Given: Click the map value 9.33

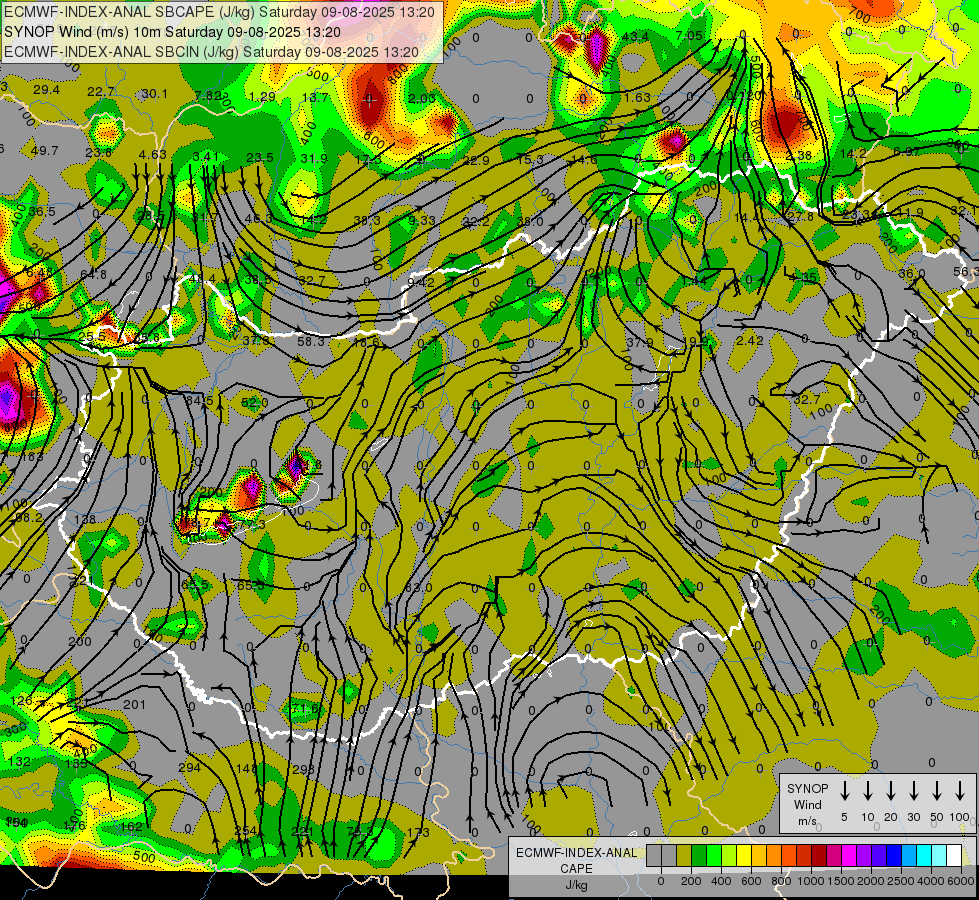Looking at the screenshot, I should [422, 220].
